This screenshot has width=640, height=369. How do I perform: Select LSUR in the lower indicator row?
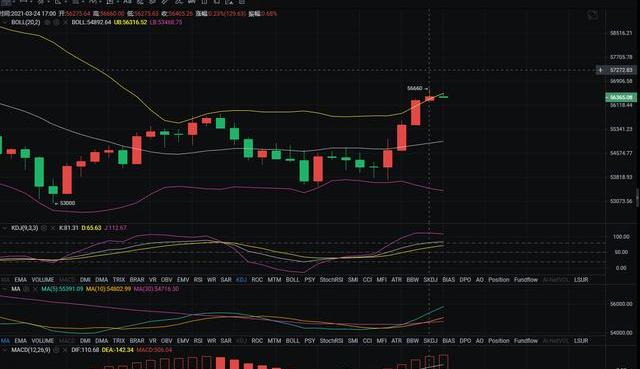pos(581,340)
